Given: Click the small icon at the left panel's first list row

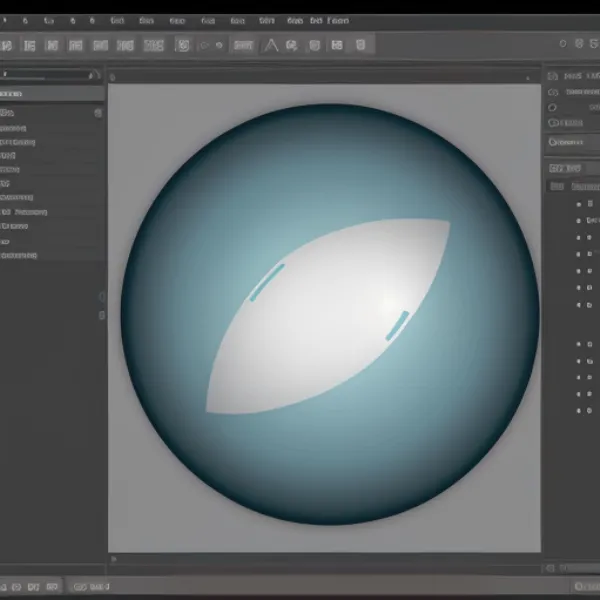Looking at the screenshot, I should tap(97, 113).
